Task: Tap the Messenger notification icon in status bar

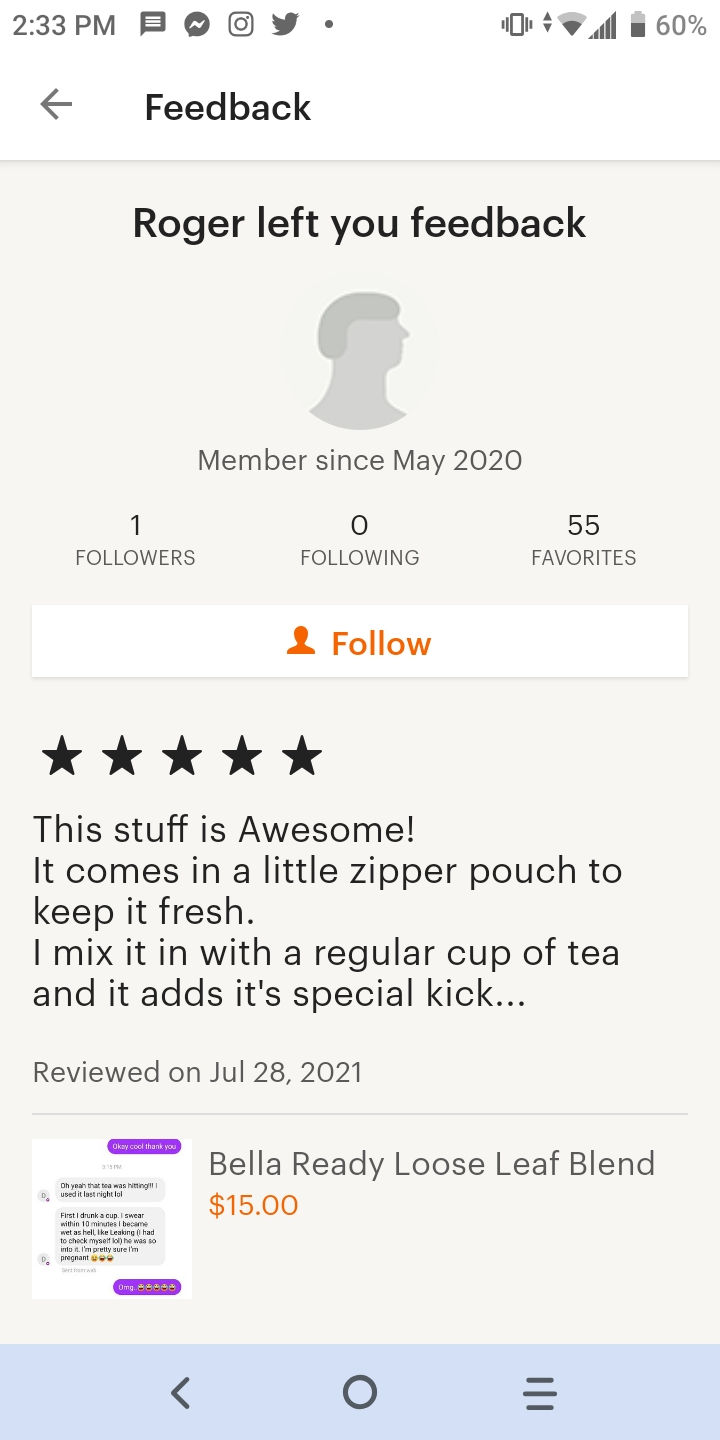Action: point(197,25)
